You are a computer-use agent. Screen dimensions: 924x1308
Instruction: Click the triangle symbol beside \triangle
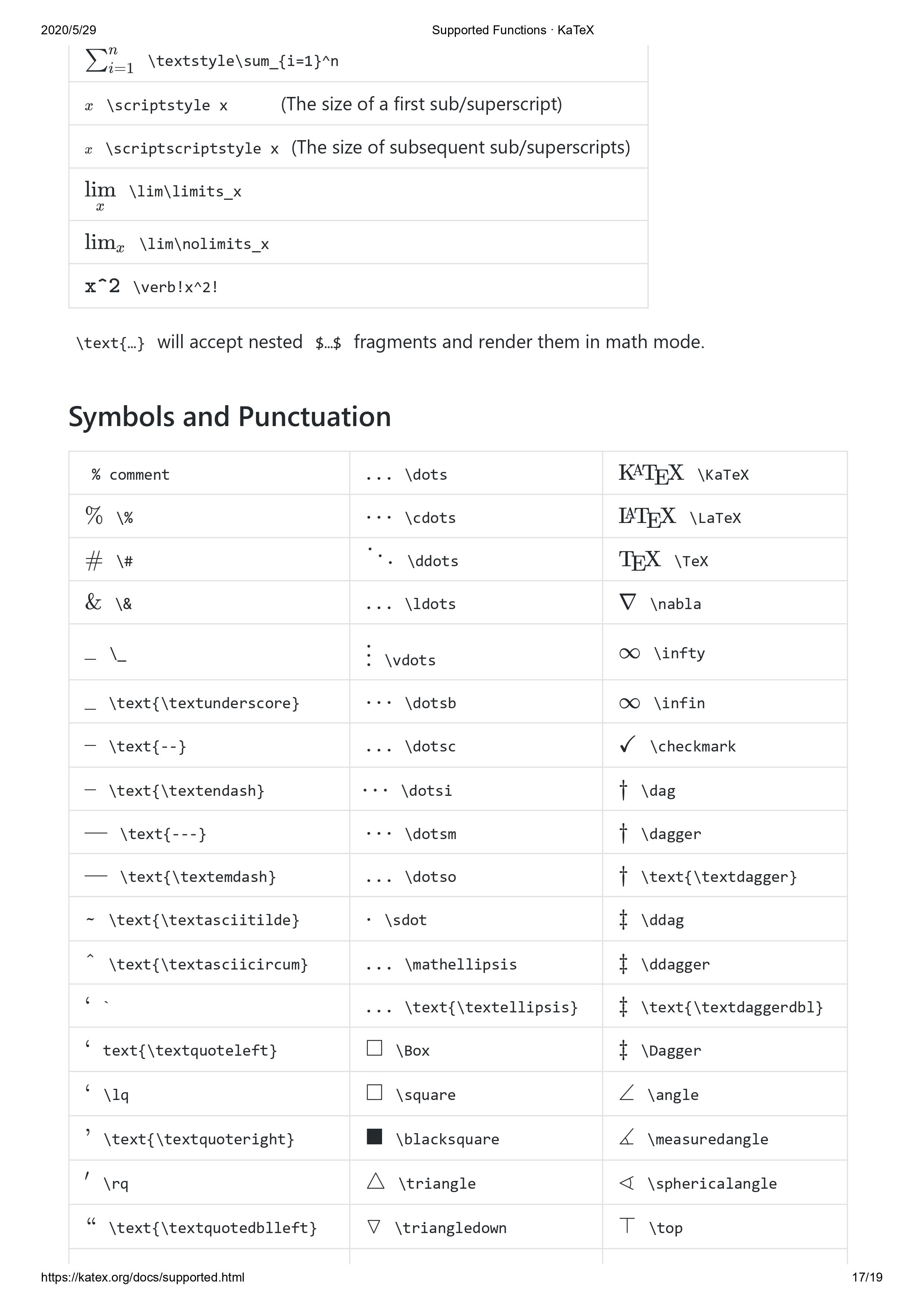[x=375, y=1181]
